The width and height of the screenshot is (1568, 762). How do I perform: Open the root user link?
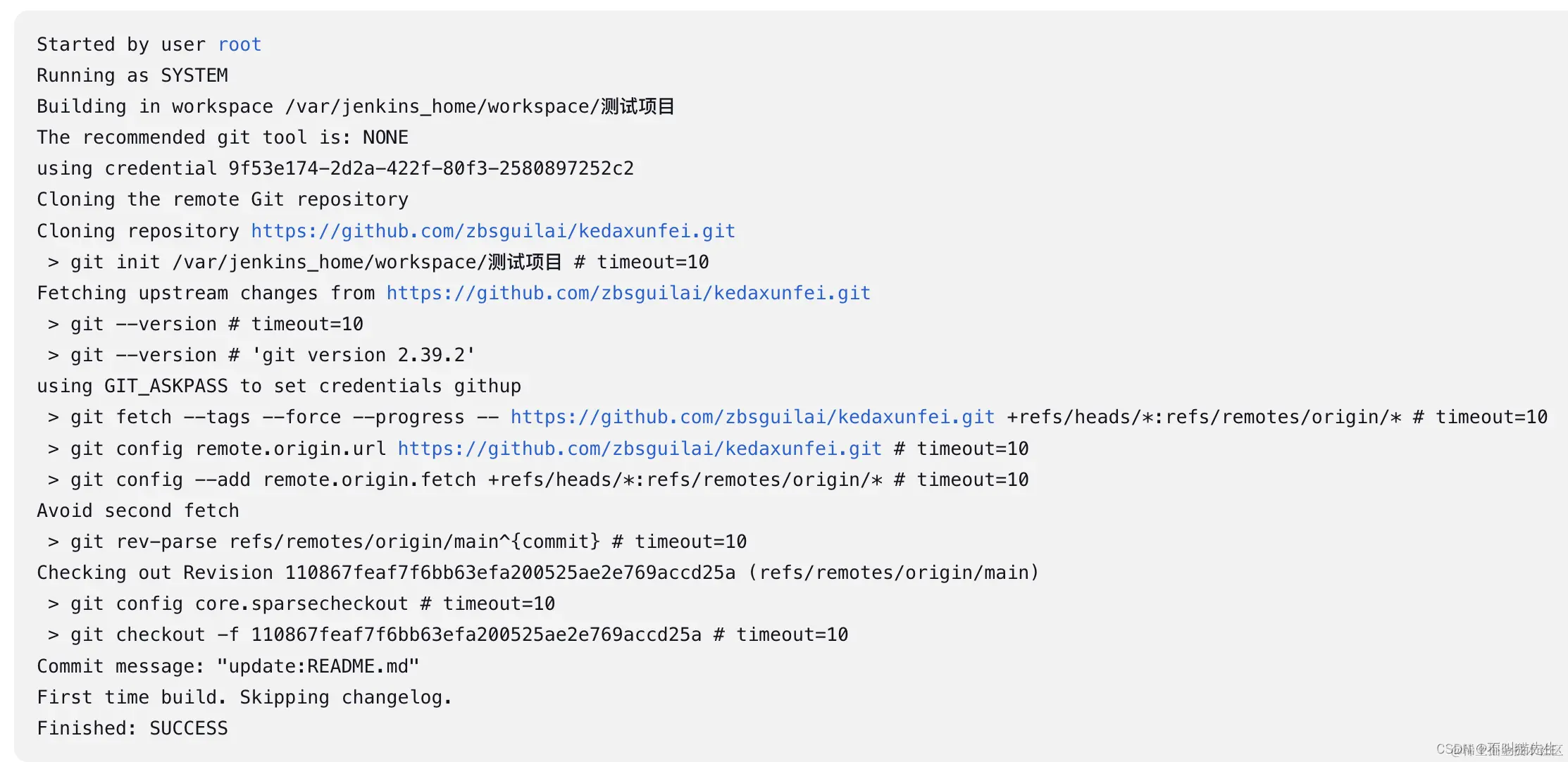click(x=239, y=44)
